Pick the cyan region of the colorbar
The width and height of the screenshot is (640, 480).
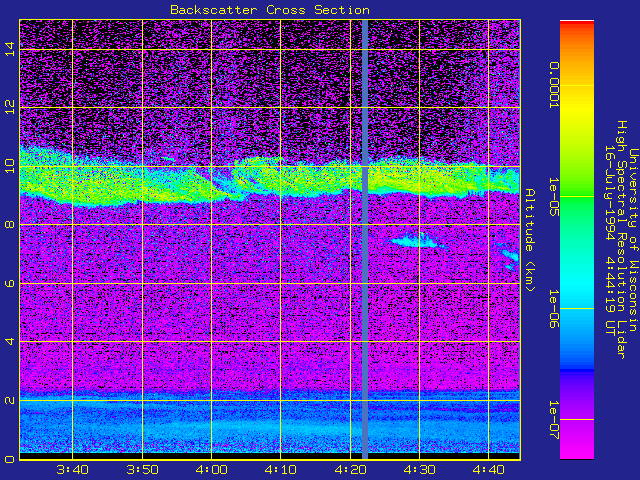[577, 282]
